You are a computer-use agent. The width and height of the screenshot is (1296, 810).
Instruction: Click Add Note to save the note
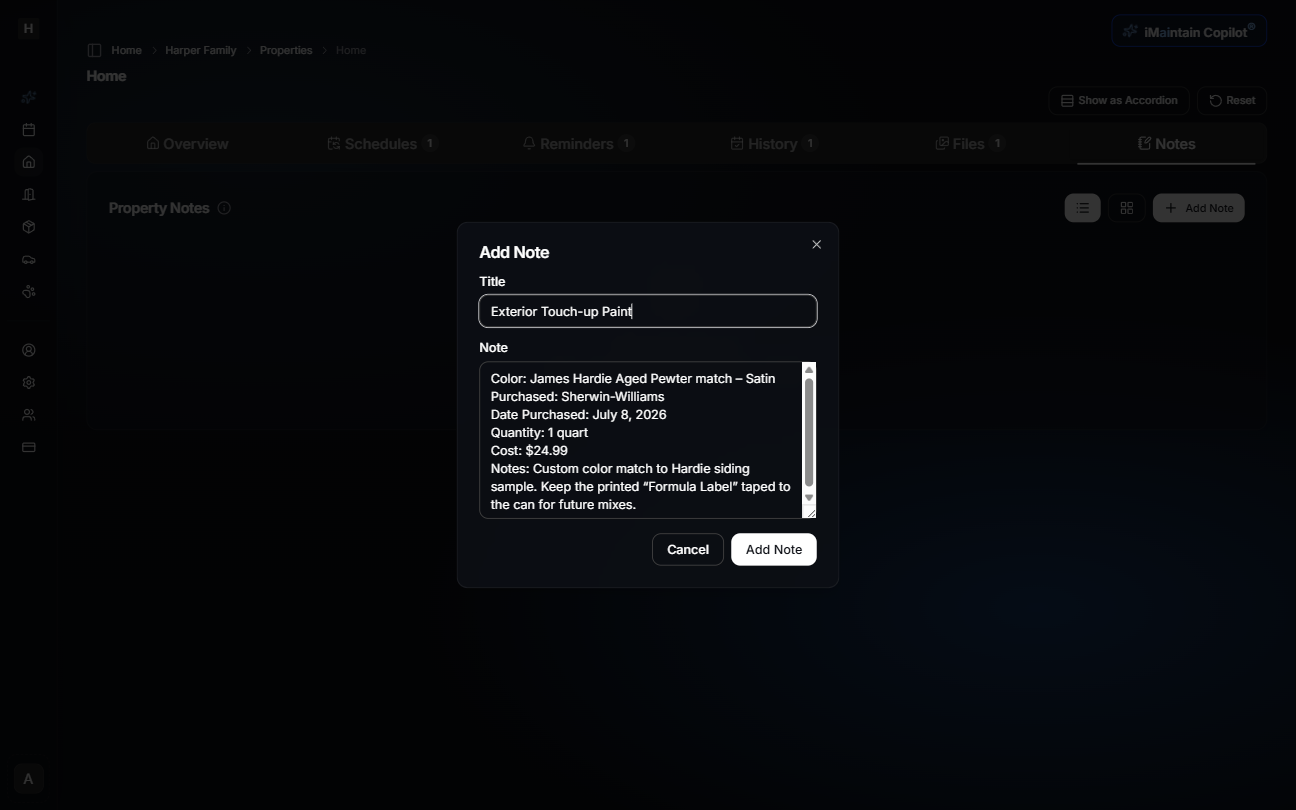[x=773, y=549]
